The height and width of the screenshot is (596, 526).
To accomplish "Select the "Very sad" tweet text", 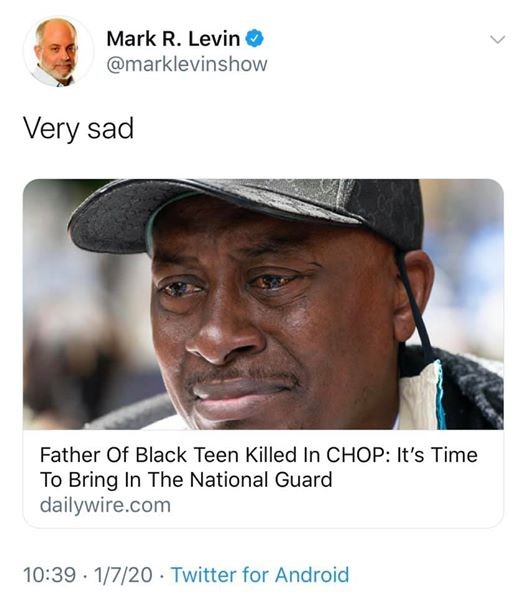I will [x=78, y=128].
